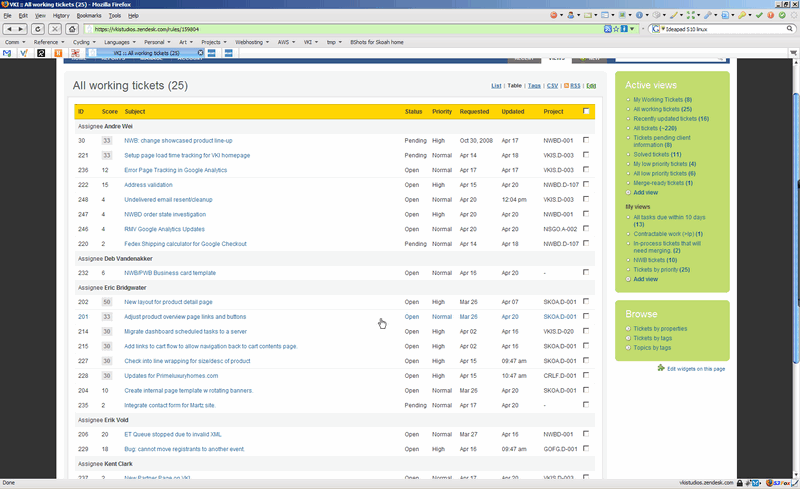This screenshot has width=800, height=489.
Task: Click the blue Information toolbar icon
Action: 639,15
